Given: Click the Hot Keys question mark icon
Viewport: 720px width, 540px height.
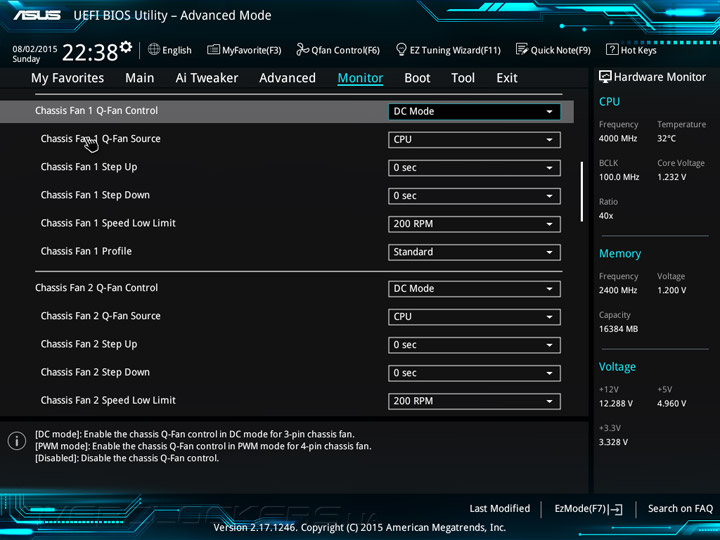Looking at the screenshot, I should tap(612, 49).
